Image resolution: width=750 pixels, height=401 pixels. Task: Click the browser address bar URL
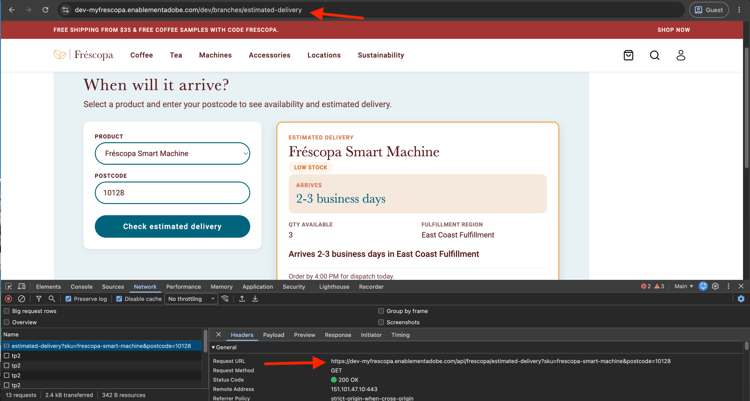[188, 10]
